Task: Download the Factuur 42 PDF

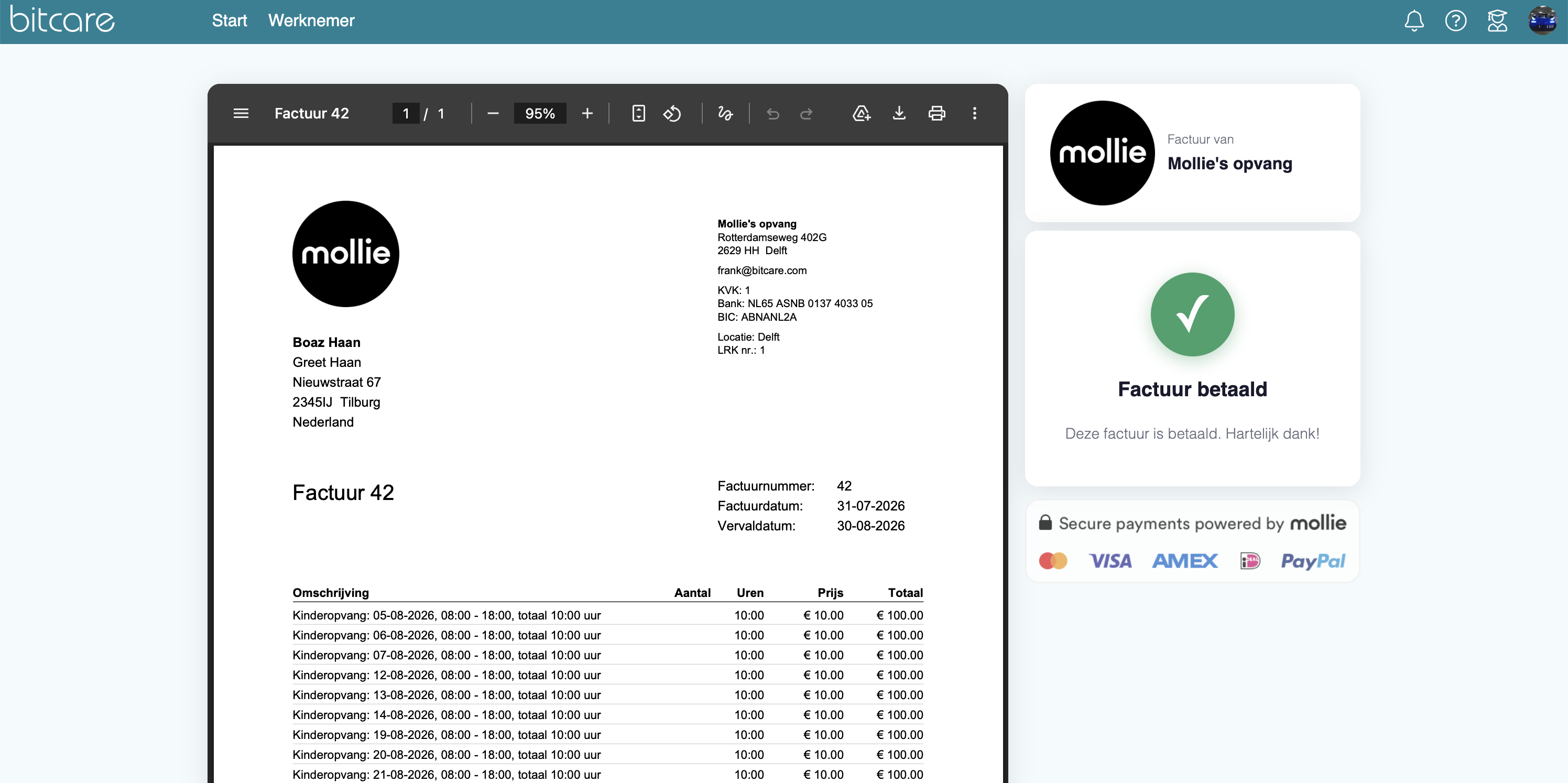Action: click(898, 113)
